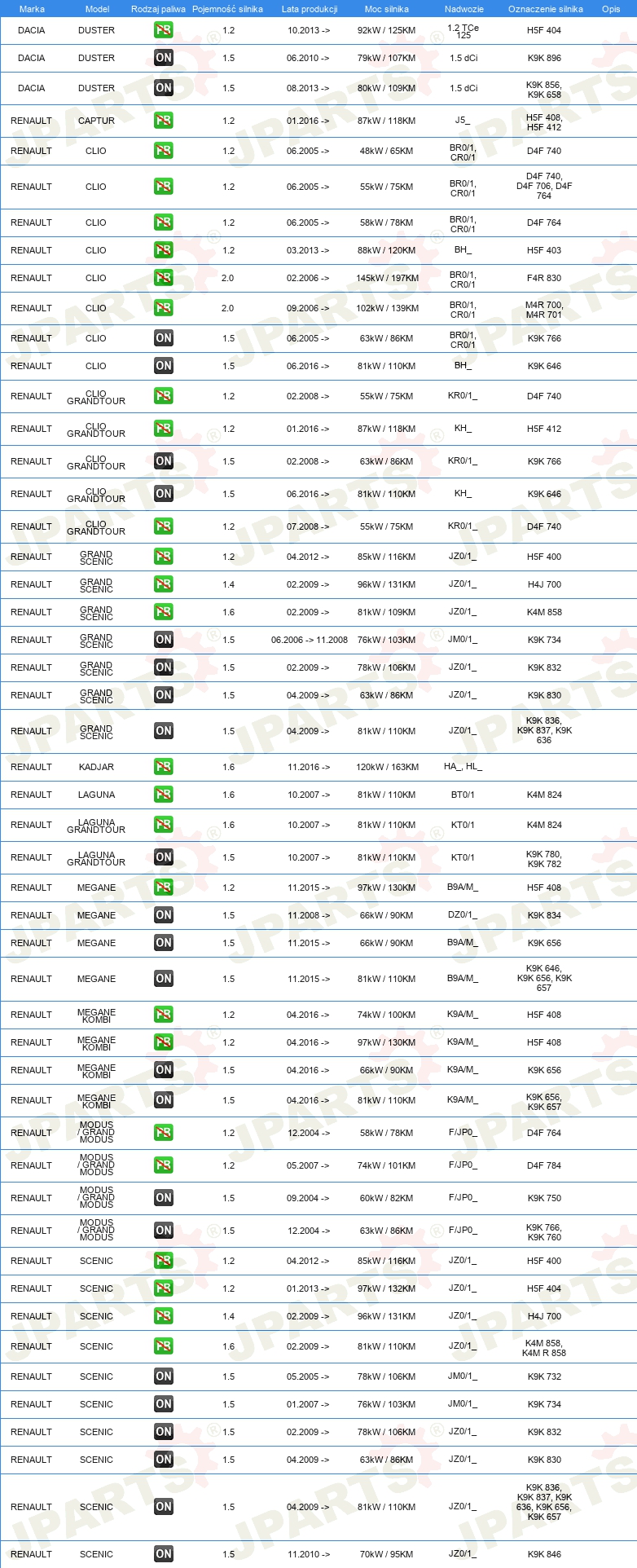The width and height of the screenshot is (637, 1568).
Task: Select the '70kW / 95KM' power cell
Action: tap(386, 1554)
